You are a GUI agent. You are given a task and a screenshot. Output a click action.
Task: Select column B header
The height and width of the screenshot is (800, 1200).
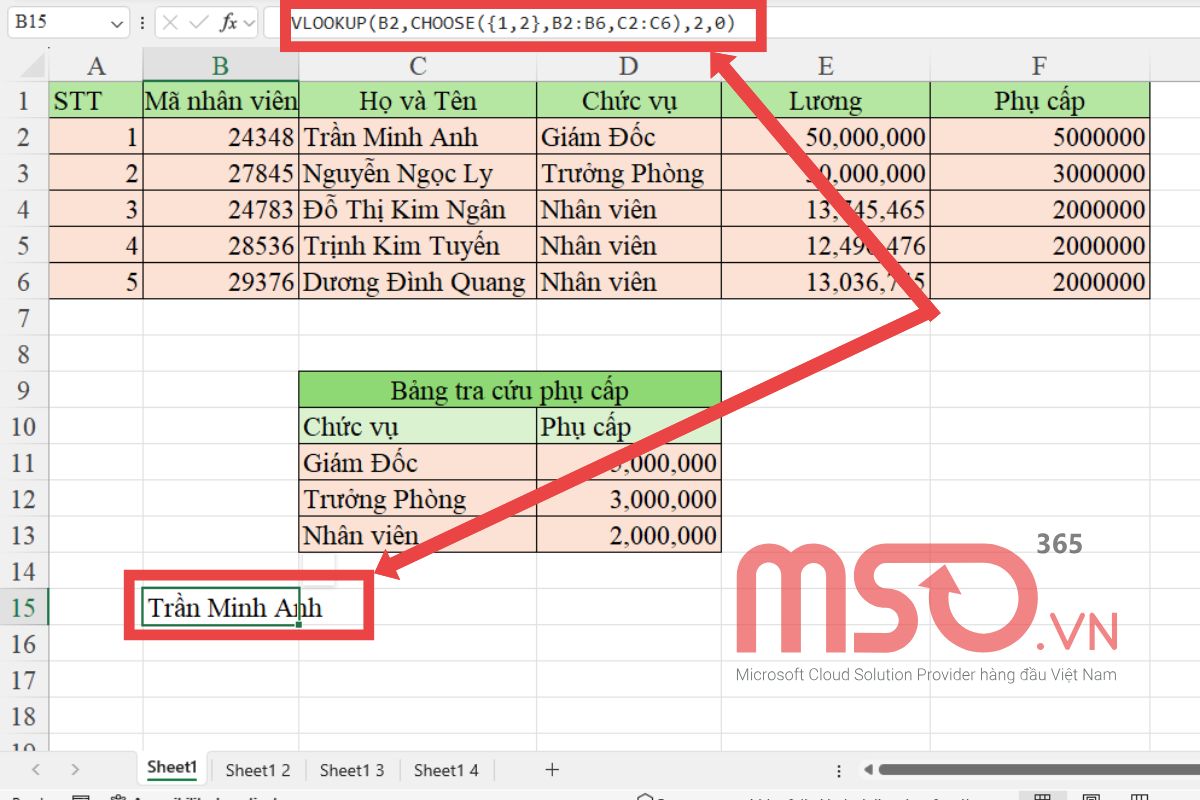(x=221, y=66)
